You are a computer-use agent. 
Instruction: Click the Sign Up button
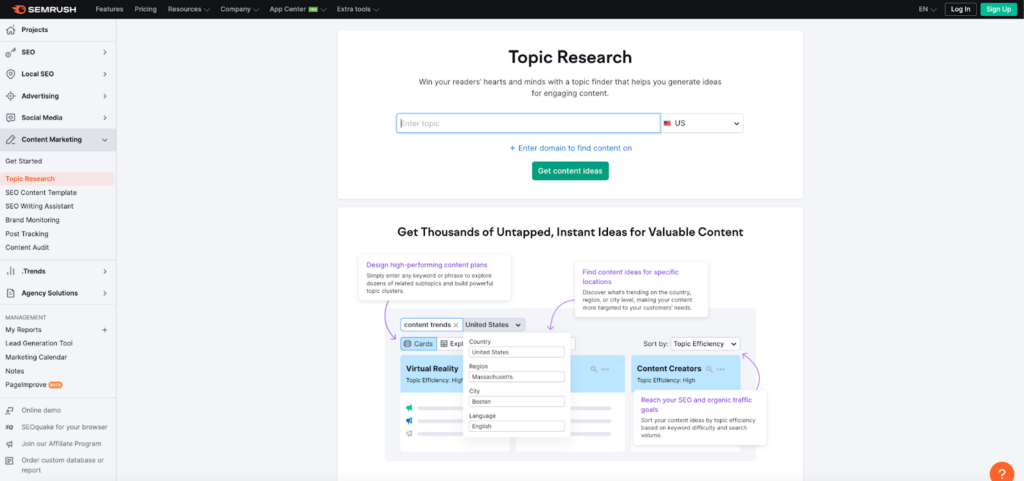(999, 9)
